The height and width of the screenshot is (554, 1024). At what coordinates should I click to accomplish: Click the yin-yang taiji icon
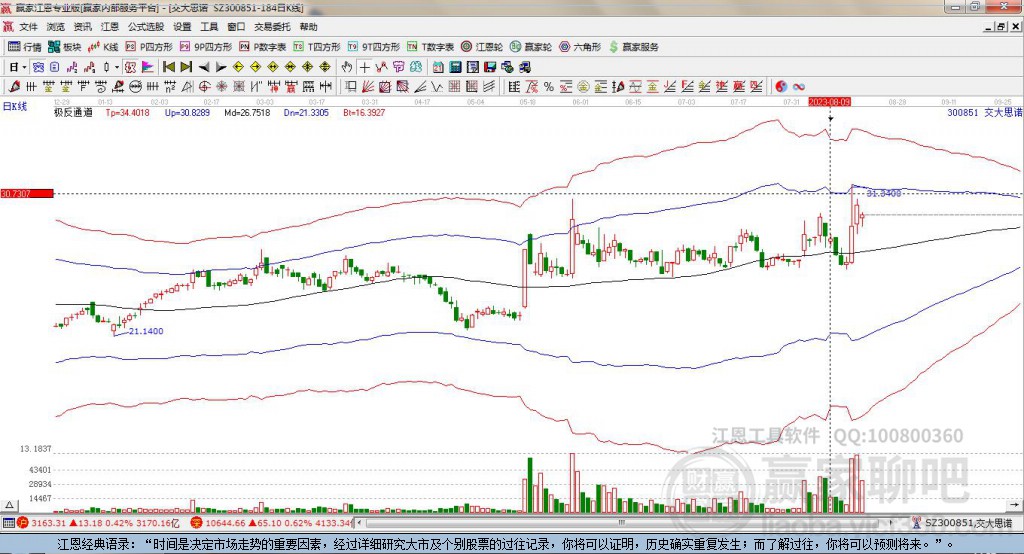tap(781, 86)
